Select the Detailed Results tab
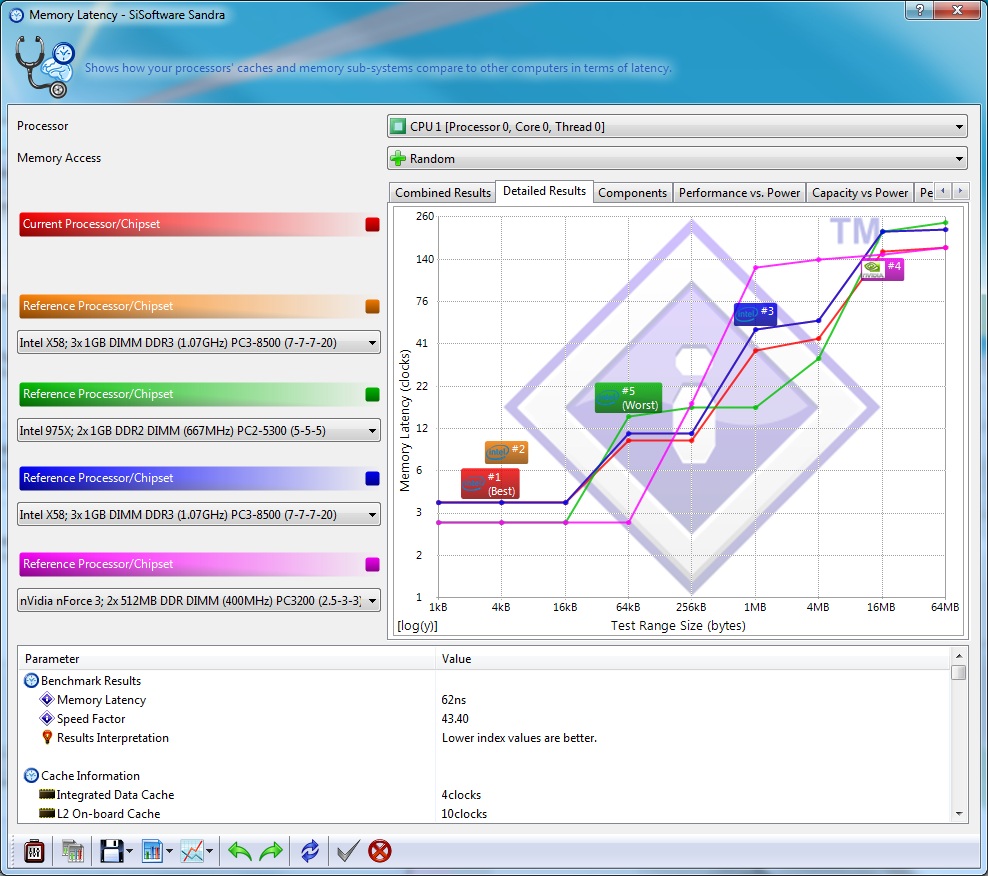The height and width of the screenshot is (876, 988). tap(544, 191)
